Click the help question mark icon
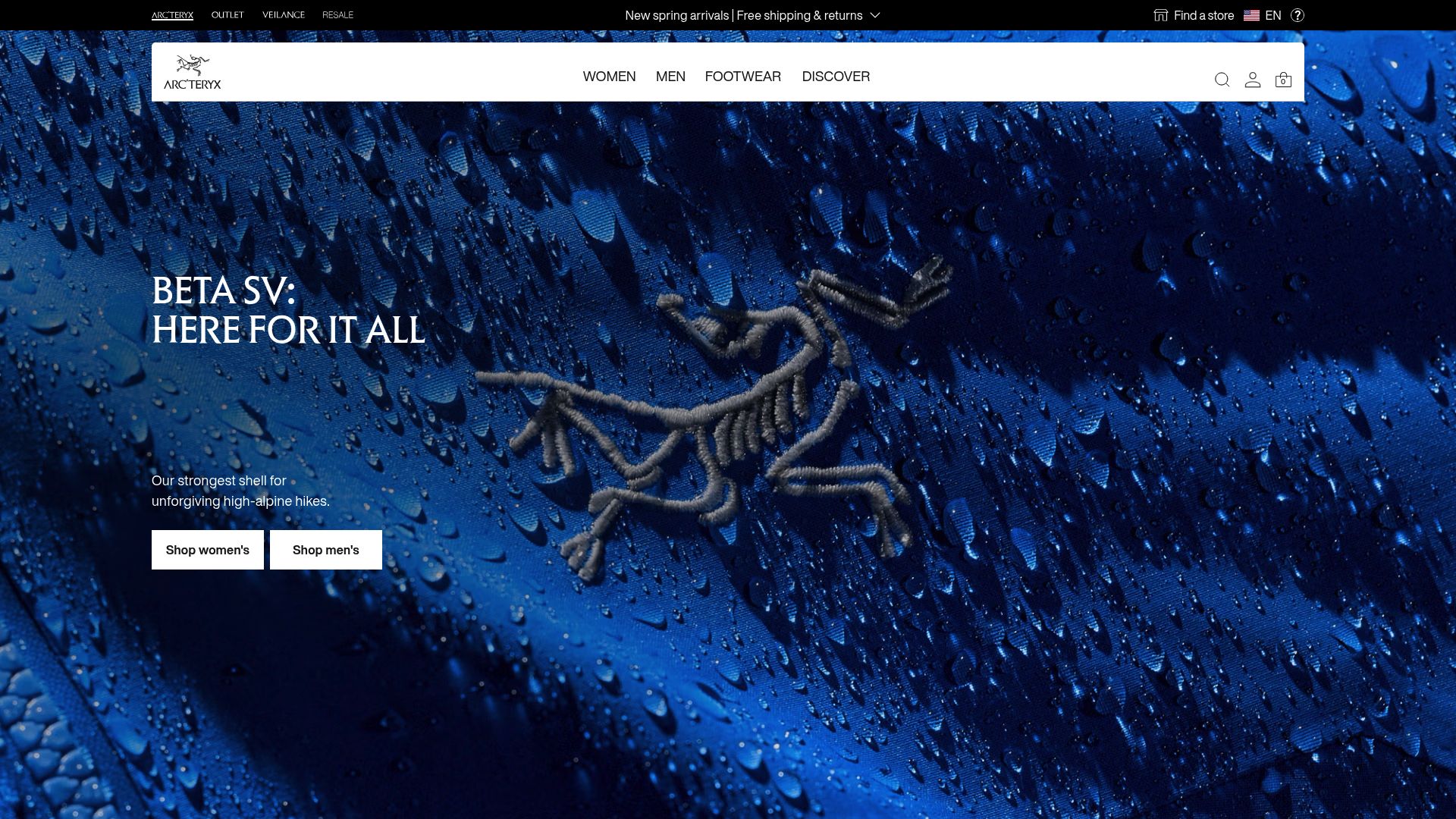 tap(1298, 15)
